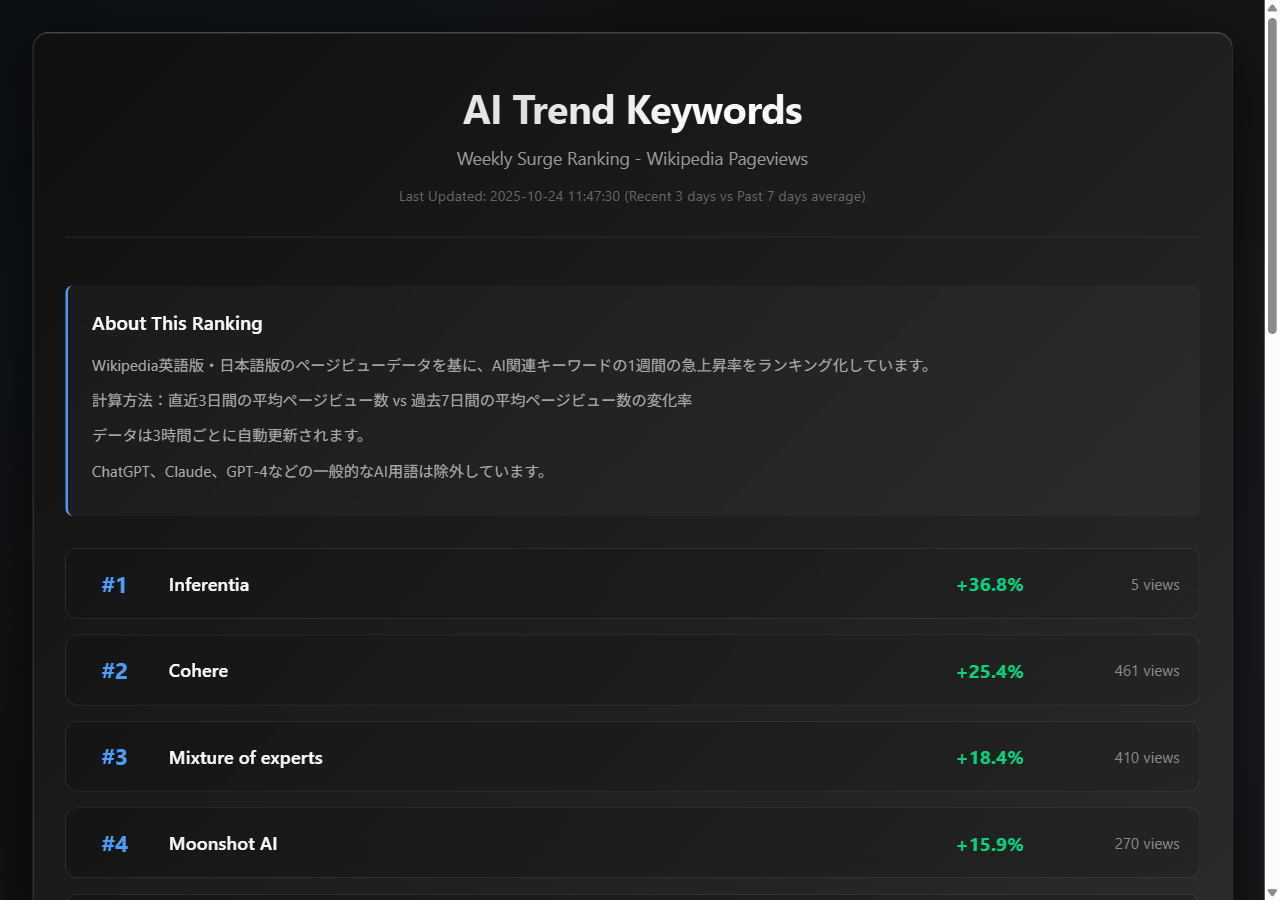Click the #3 rank badge
The image size is (1280, 900).
tap(114, 757)
